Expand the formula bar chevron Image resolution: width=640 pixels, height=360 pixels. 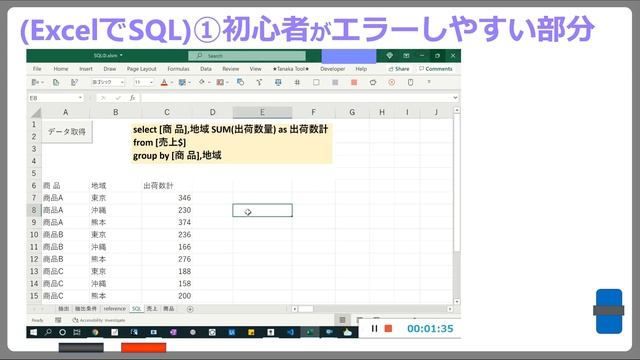coord(455,98)
